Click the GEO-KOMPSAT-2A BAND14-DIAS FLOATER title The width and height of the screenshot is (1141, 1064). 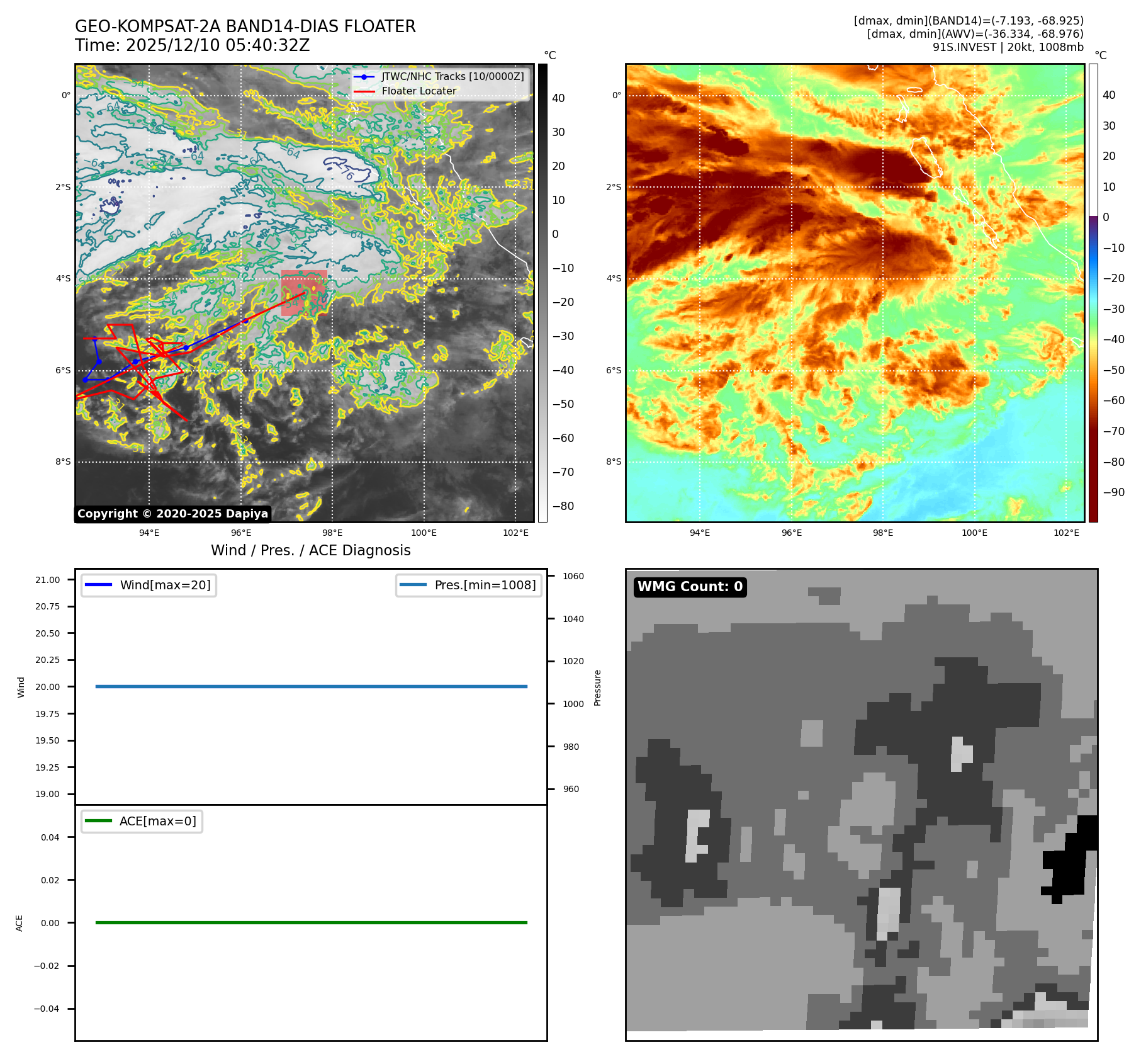(x=245, y=26)
